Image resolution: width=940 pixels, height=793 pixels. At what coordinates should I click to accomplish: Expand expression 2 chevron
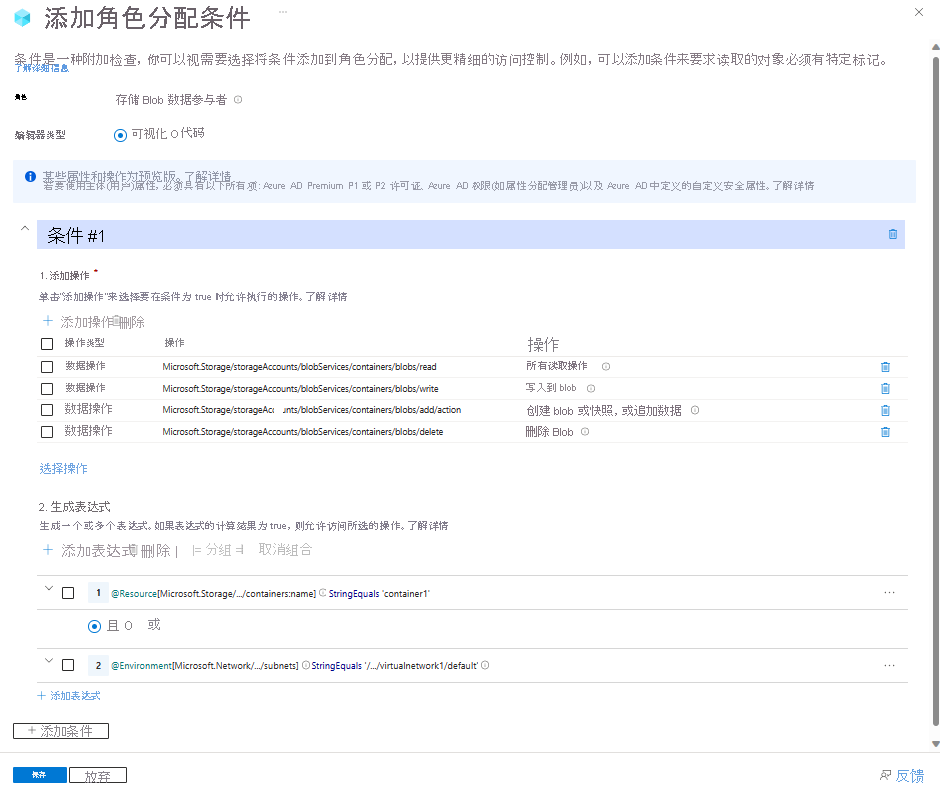click(47, 661)
